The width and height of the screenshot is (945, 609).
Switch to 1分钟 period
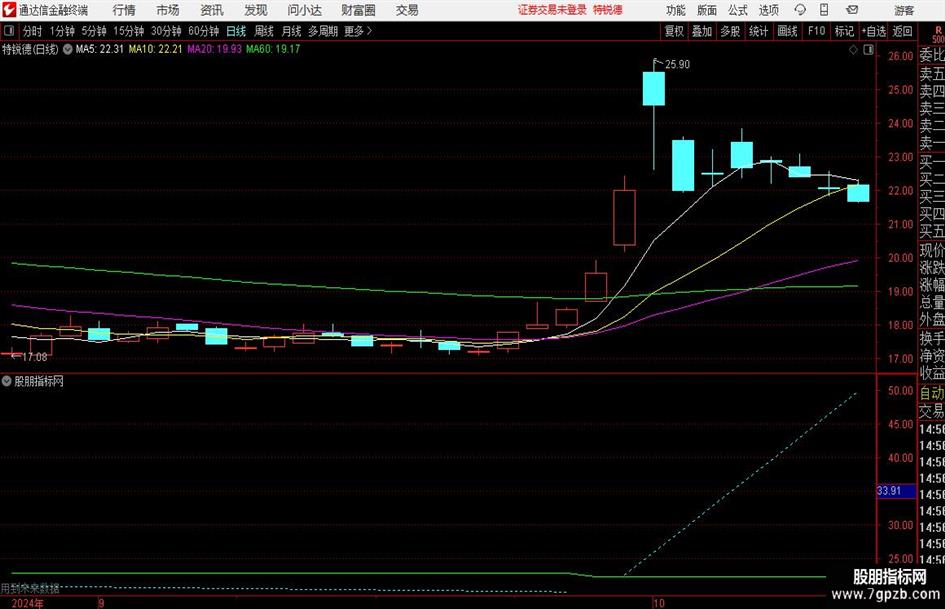pos(62,31)
